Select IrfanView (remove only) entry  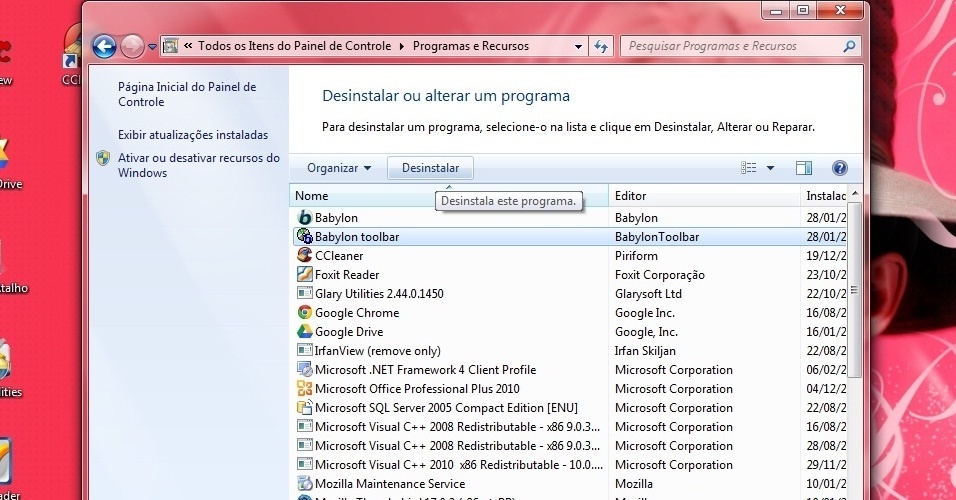tap(569, 351)
